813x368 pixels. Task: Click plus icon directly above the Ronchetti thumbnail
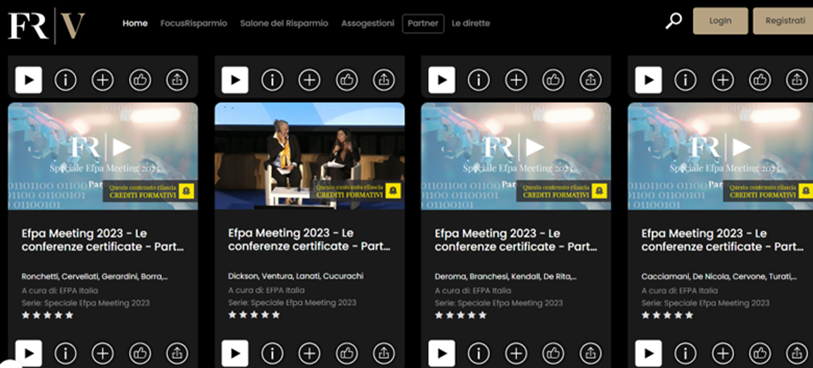click(x=103, y=80)
